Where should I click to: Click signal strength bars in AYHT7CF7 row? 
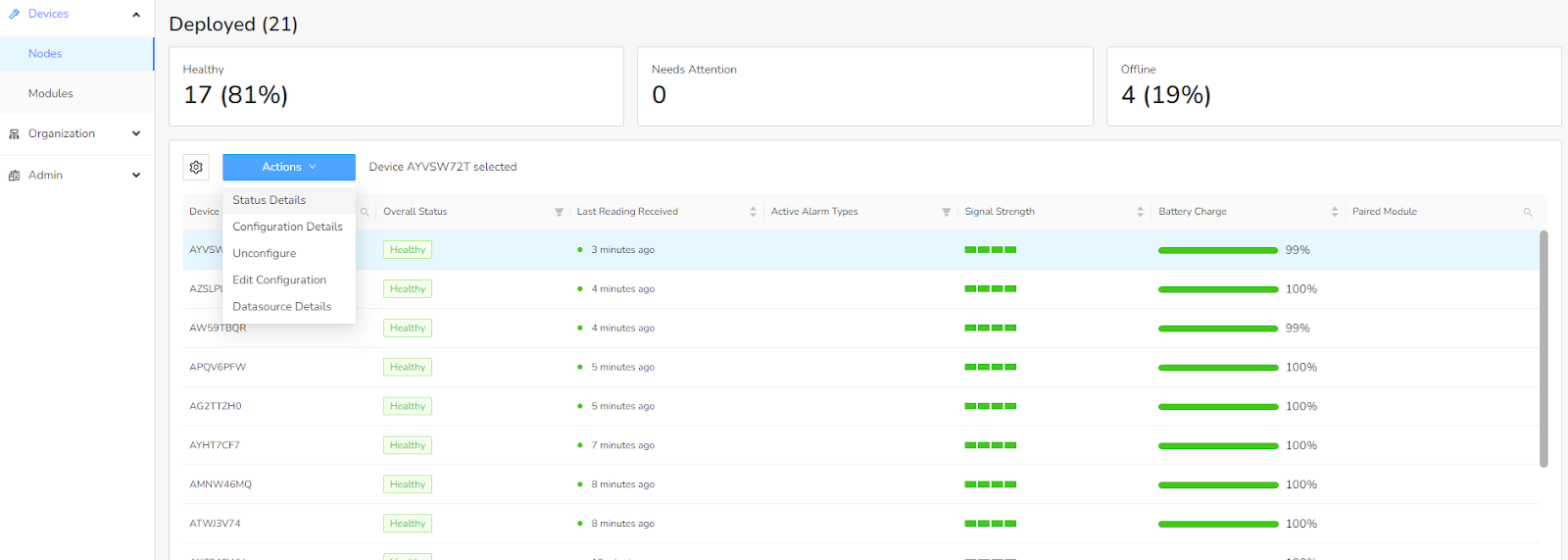990,445
